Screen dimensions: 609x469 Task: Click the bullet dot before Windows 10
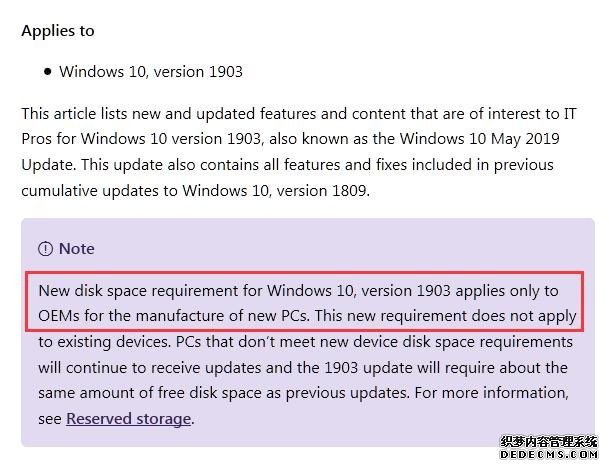point(47,71)
